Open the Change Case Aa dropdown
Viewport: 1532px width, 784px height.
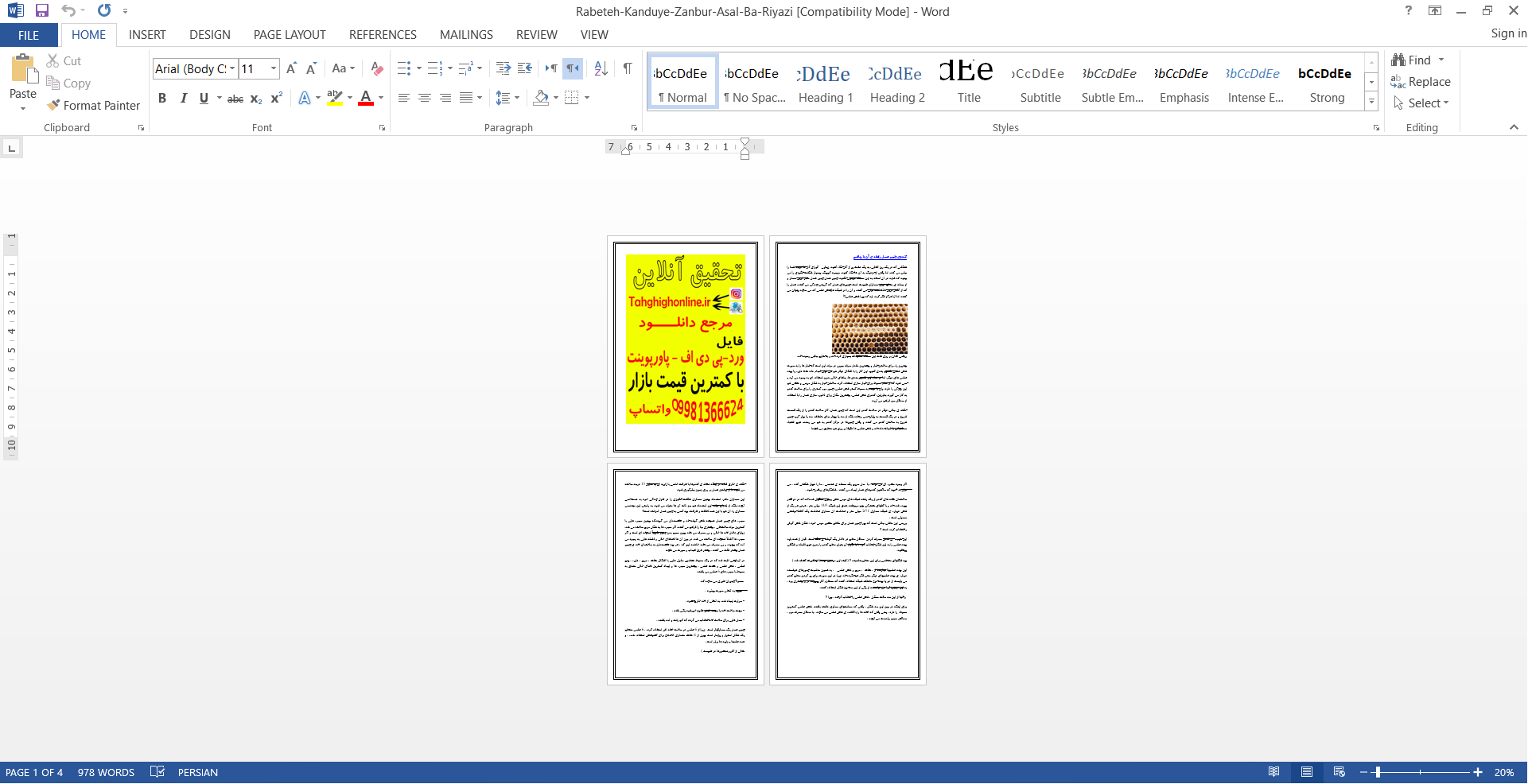coord(344,69)
